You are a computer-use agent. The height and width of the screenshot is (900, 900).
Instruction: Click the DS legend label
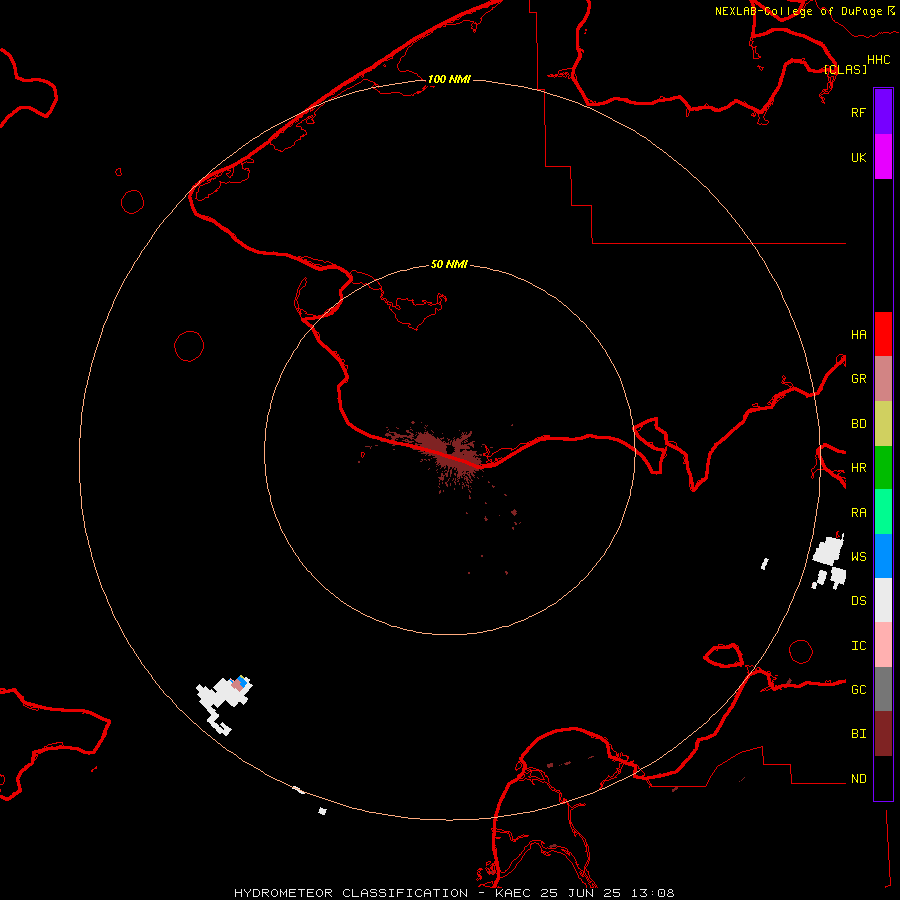click(858, 601)
